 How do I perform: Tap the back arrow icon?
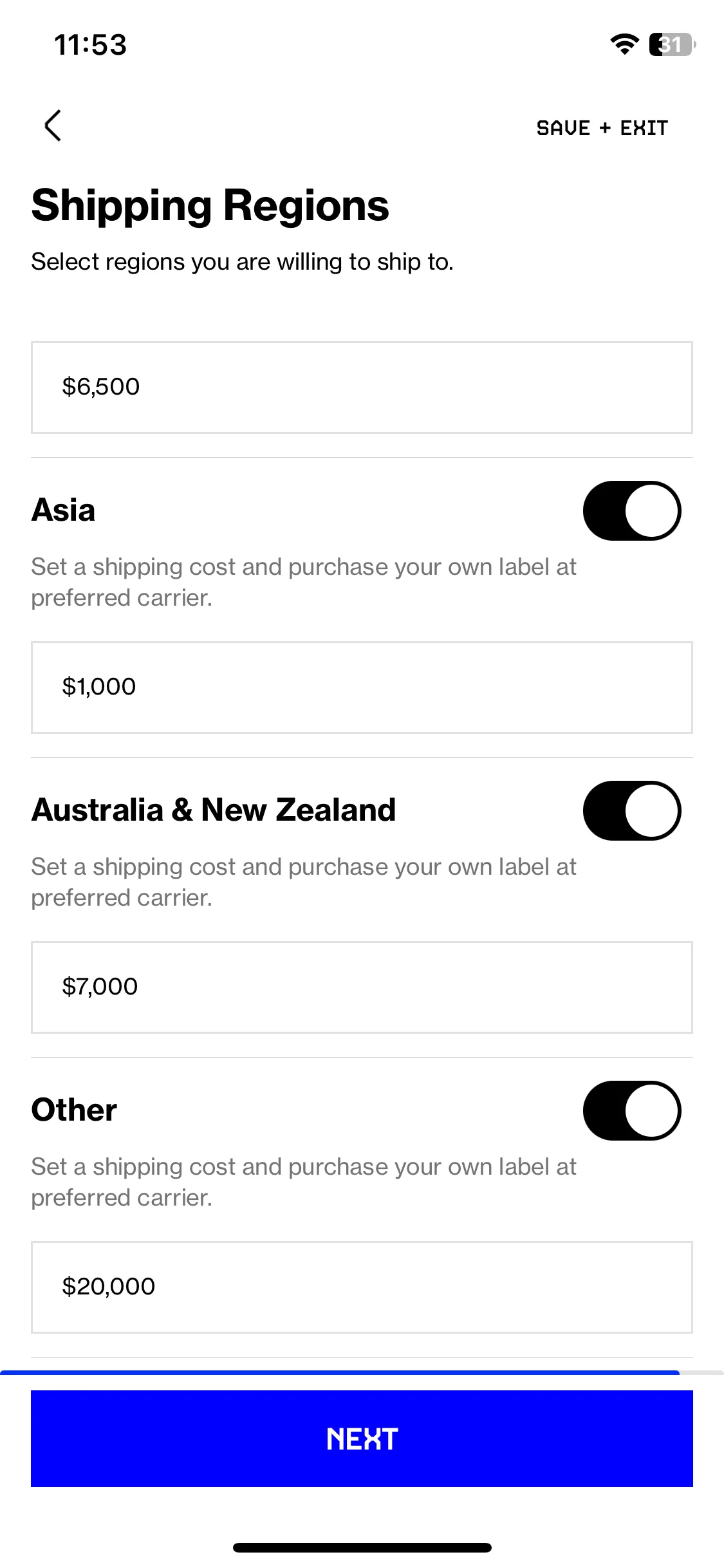[53, 126]
